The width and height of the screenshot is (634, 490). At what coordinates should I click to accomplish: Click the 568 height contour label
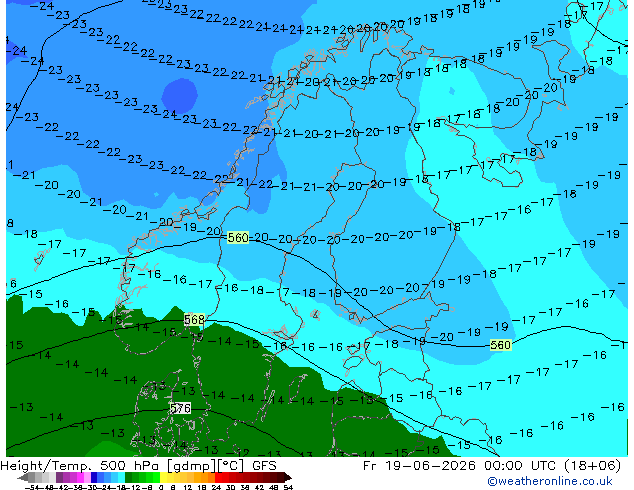194,320
